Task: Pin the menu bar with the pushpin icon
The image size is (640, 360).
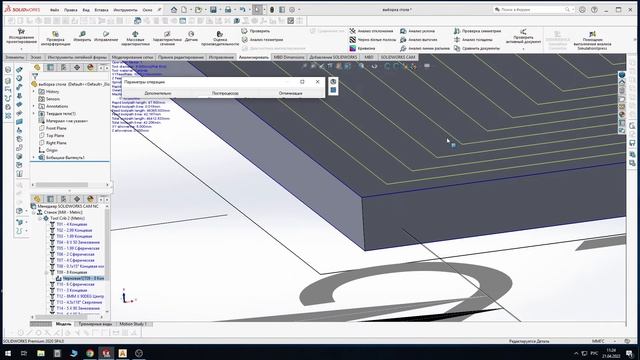Action: [160, 9]
